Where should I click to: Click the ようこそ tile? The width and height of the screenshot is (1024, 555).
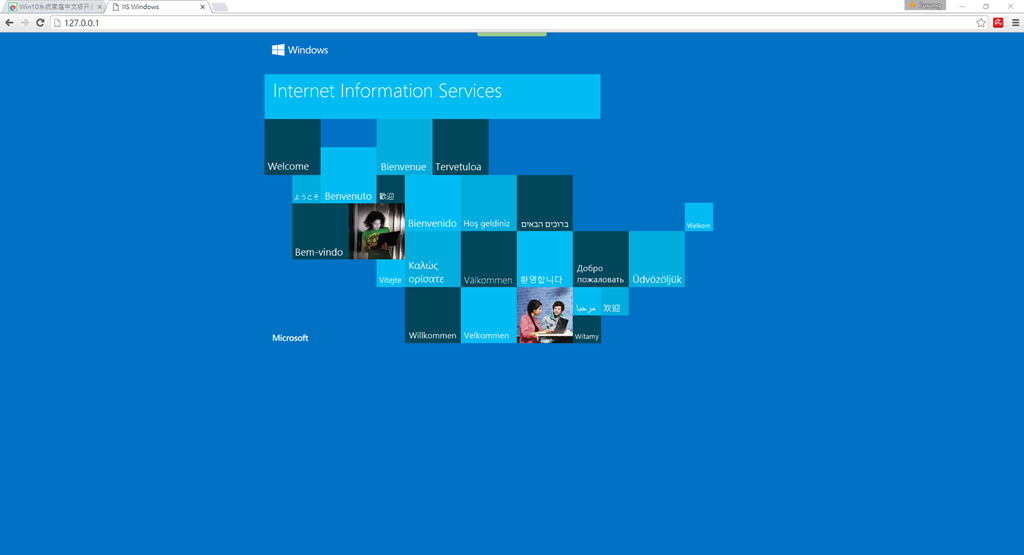click(306, 189)
